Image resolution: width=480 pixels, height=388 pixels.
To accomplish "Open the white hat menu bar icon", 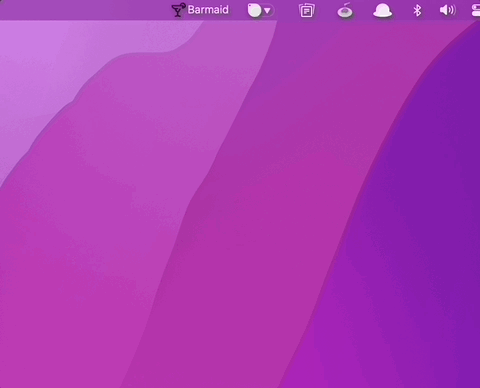I will tap(382, 11).
